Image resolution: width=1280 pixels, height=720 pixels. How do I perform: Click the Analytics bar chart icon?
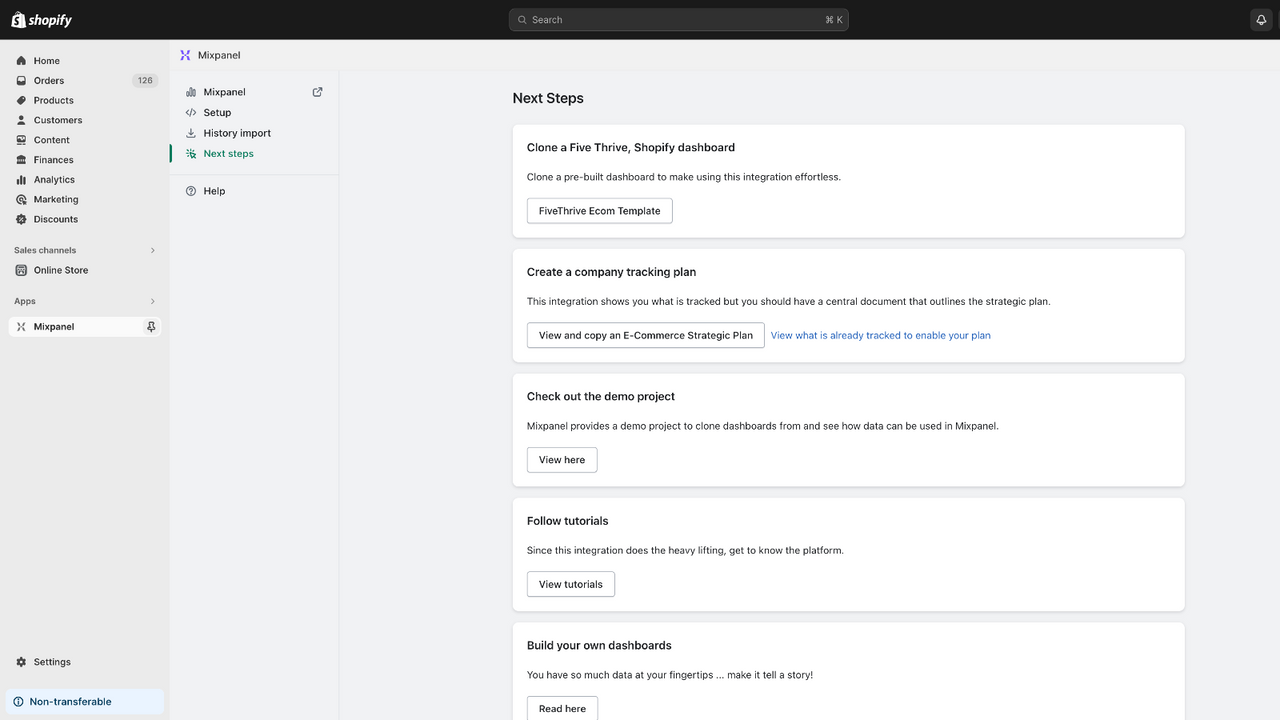21,180
